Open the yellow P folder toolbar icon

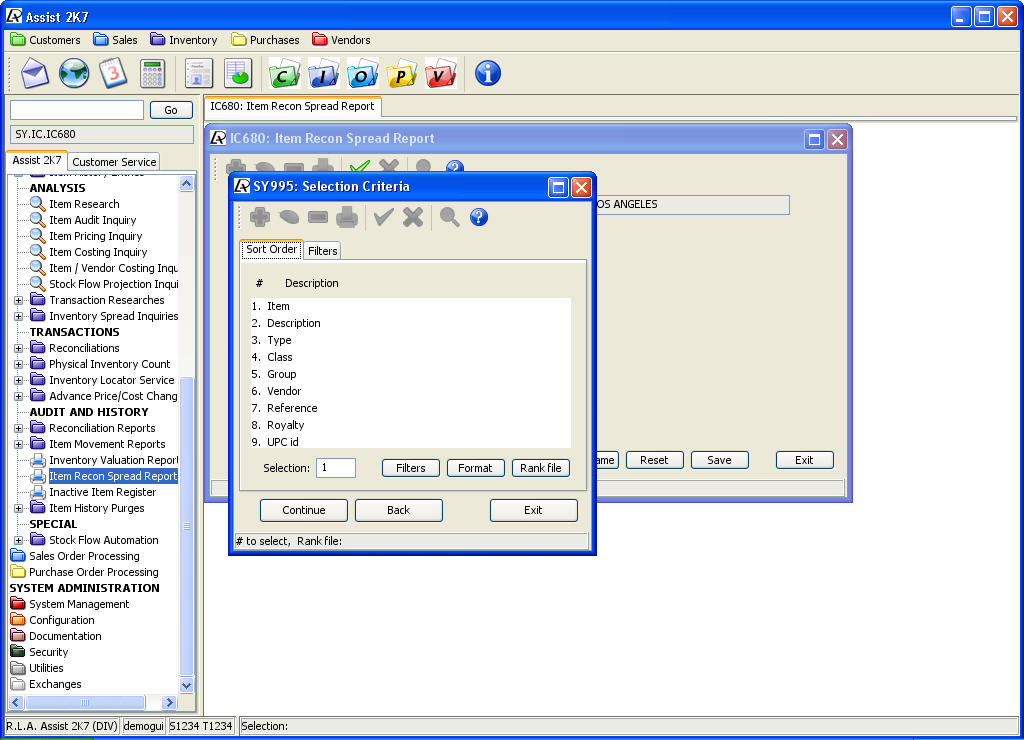402,73
